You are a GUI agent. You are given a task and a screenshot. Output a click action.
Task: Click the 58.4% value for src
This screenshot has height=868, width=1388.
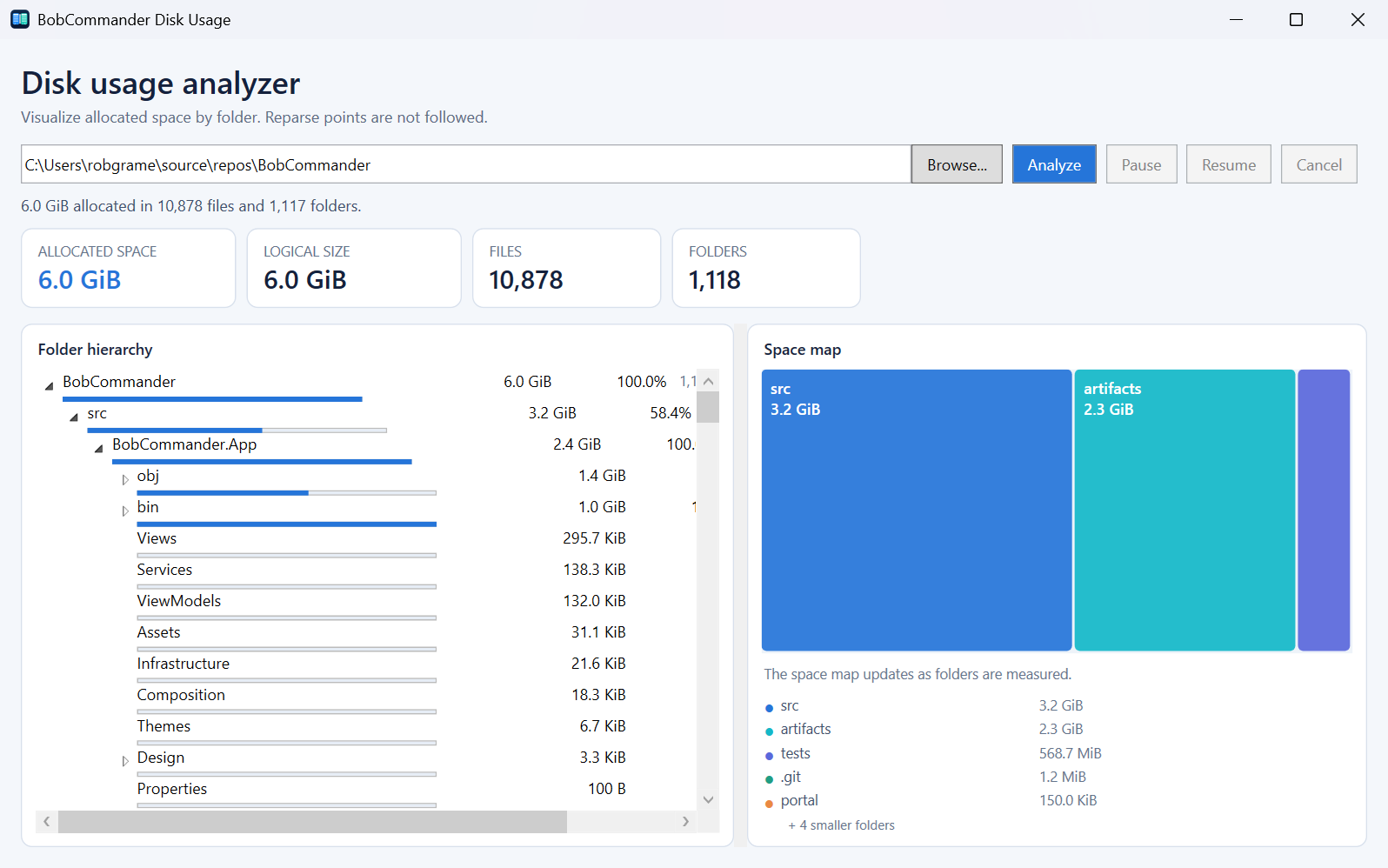tap(671, 413)
